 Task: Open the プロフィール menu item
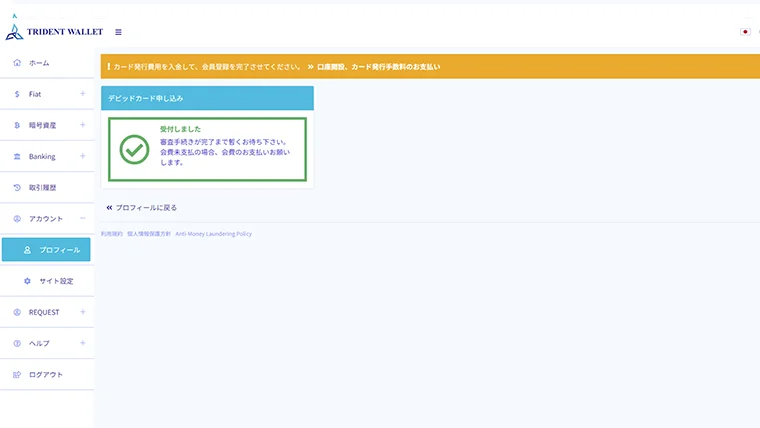pyautogui.click(x=59, y=250)
